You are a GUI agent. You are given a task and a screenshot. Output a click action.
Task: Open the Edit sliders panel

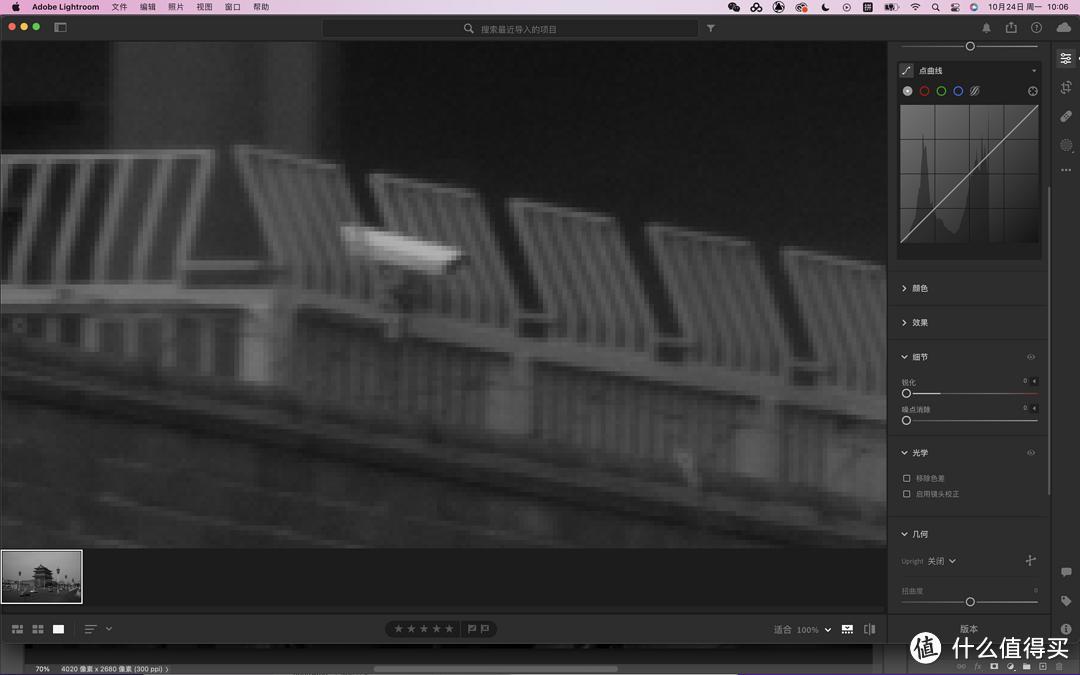1065,58
